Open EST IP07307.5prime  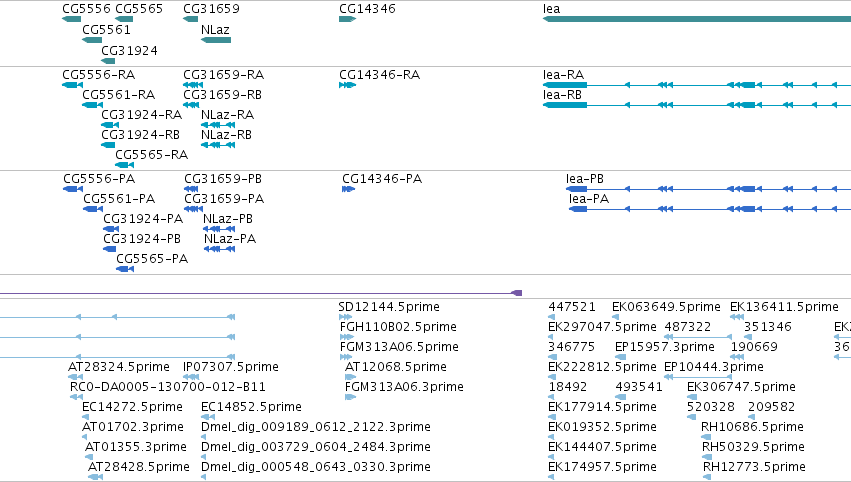(x=231, y=366)
